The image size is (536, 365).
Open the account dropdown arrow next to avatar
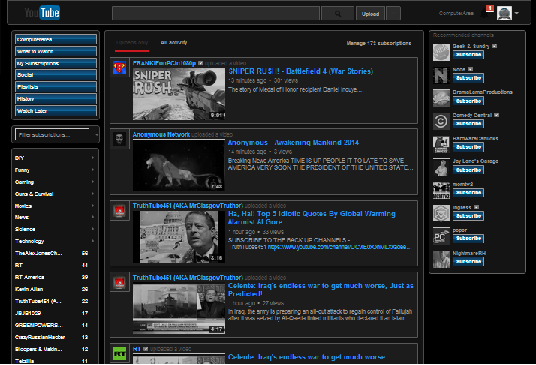pyautogui.click(x=517, y=13)
